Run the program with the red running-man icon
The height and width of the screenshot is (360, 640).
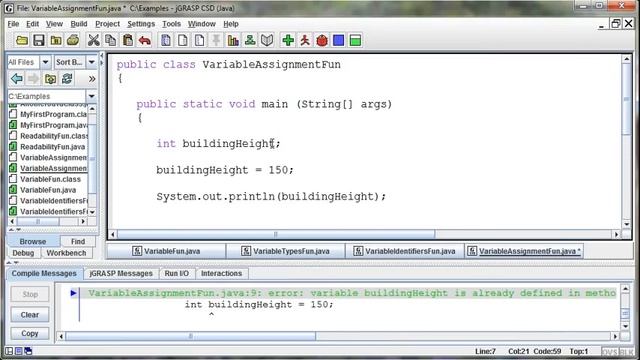tap(305, 40)
